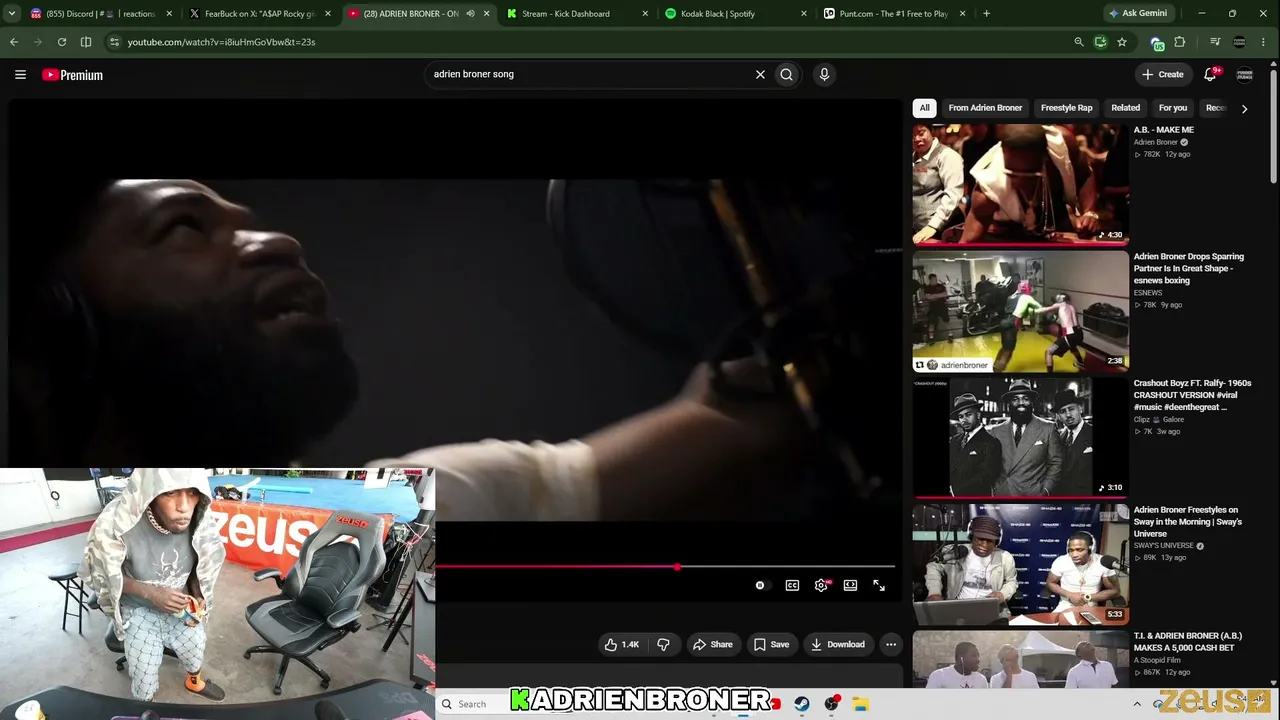Start voice search with the microphone

coord(824,74)
